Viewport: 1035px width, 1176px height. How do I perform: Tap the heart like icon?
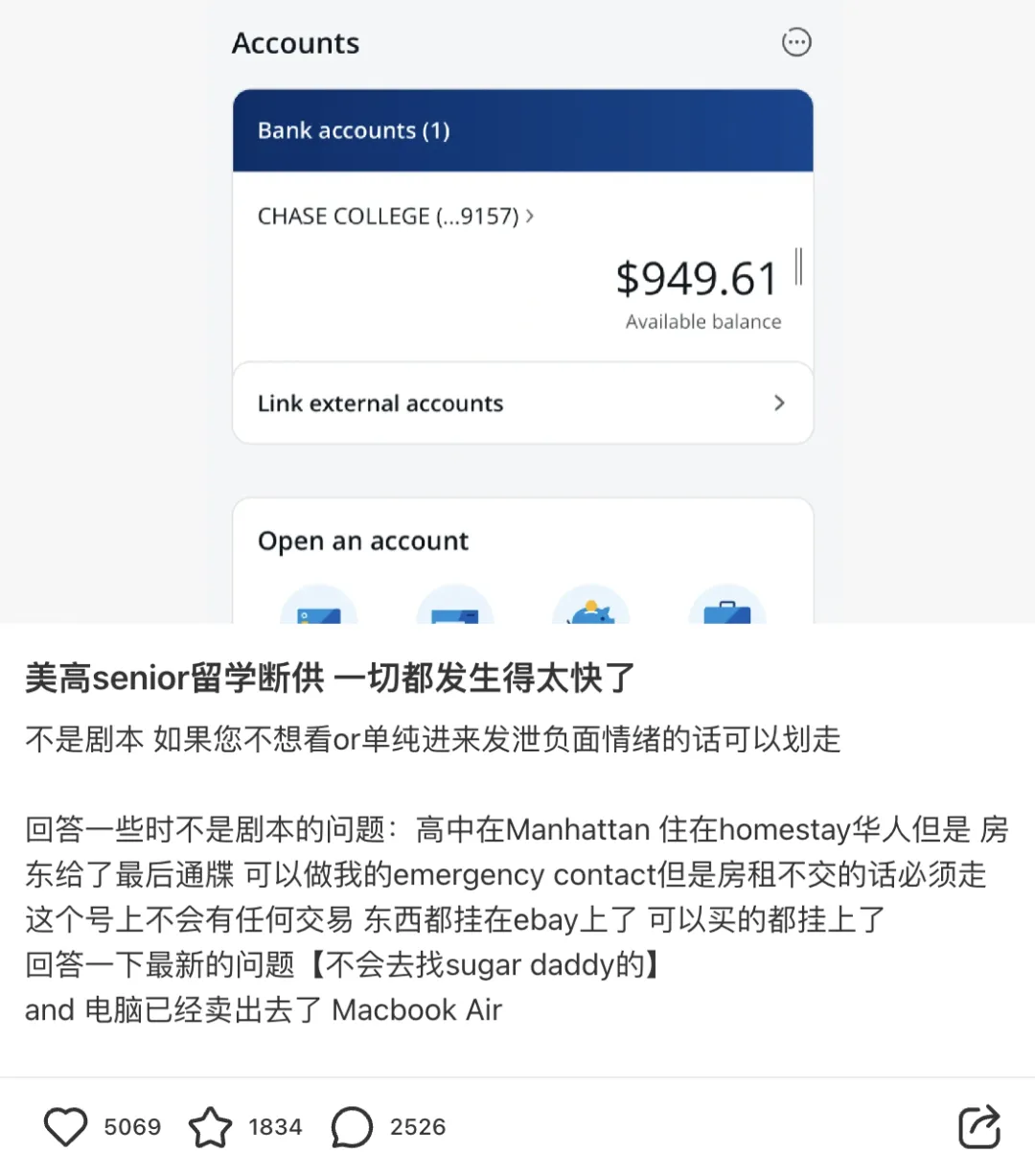click(x=66, y=1126)
